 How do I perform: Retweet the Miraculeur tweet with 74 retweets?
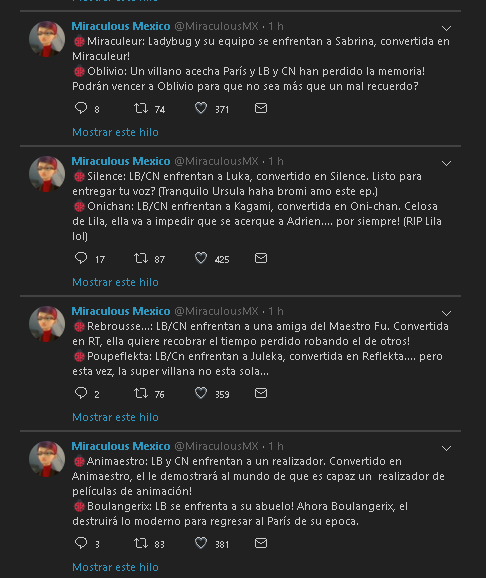(x=141, y=108)
